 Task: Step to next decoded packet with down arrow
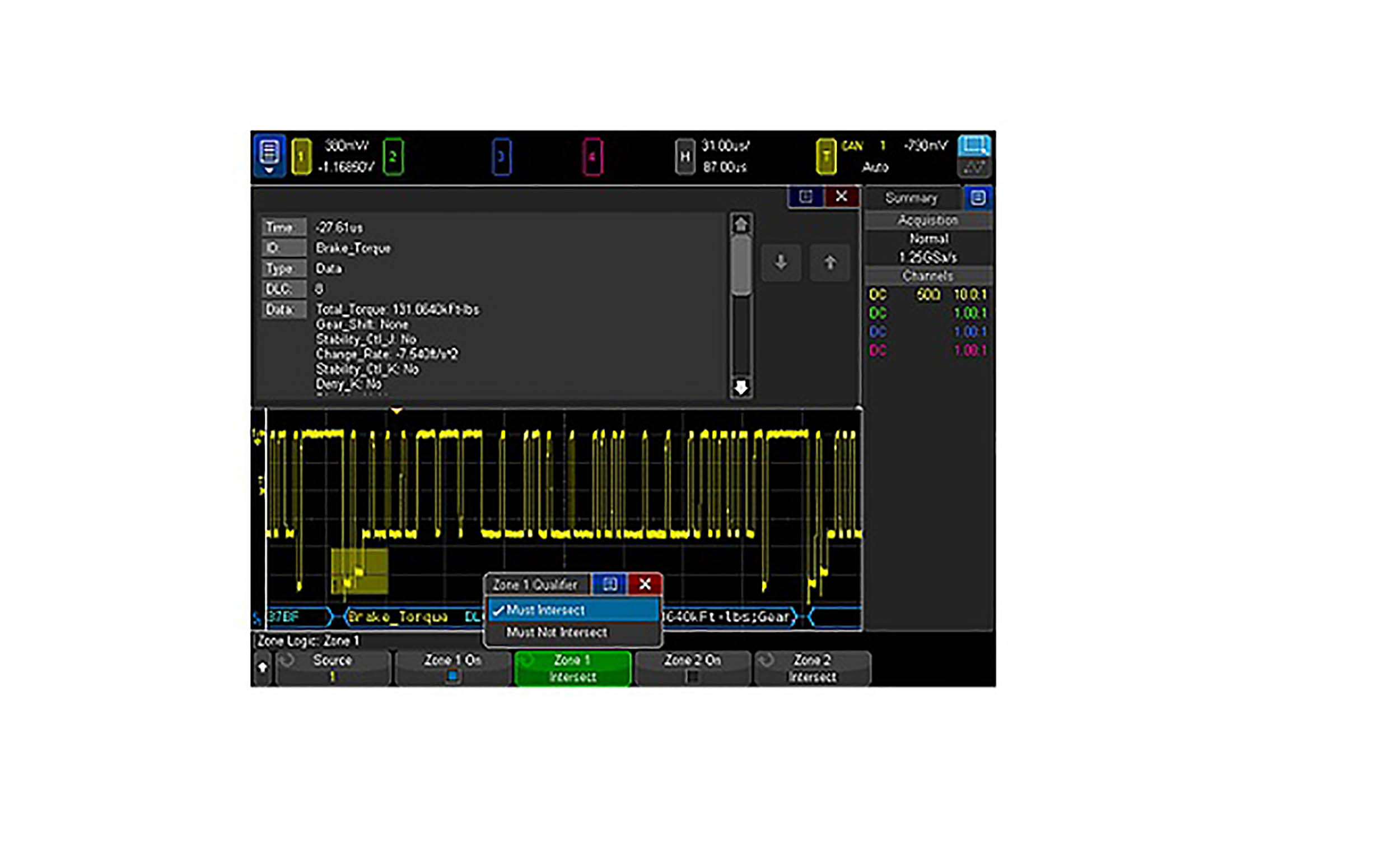781,263
